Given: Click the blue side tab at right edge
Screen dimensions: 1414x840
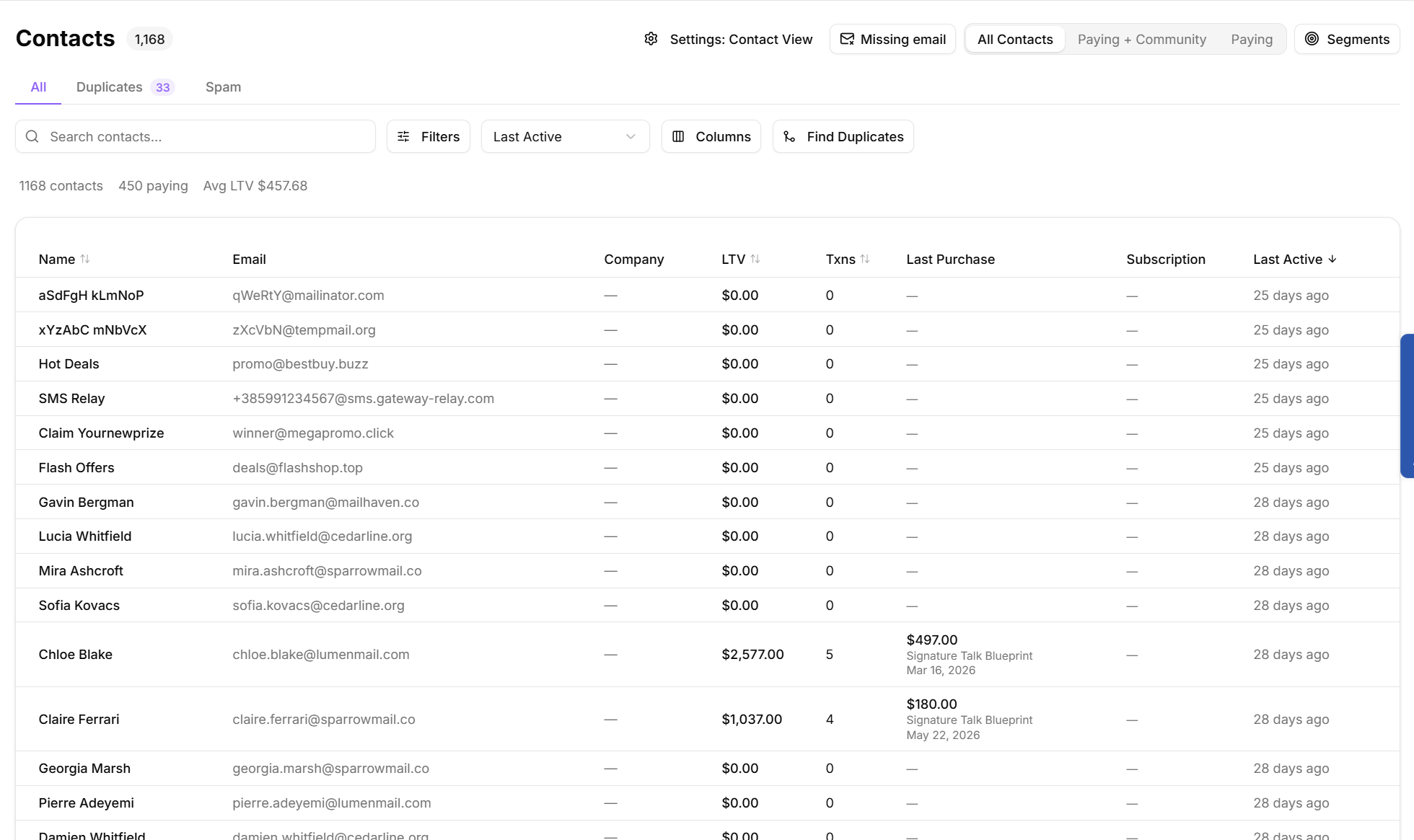Looking at the screenshot, I should coord(1408,406).
